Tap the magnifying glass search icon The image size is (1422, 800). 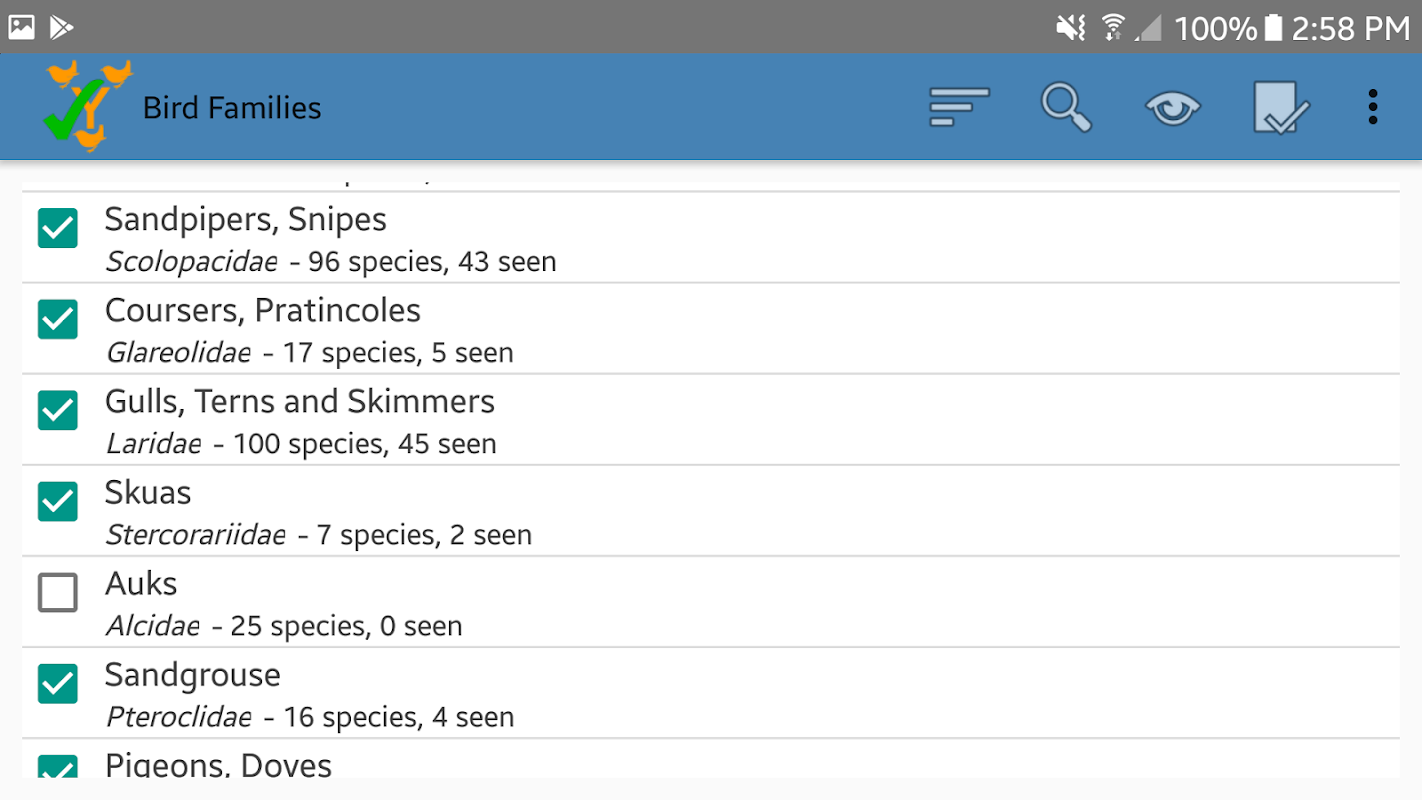(x=1066, y=107)
